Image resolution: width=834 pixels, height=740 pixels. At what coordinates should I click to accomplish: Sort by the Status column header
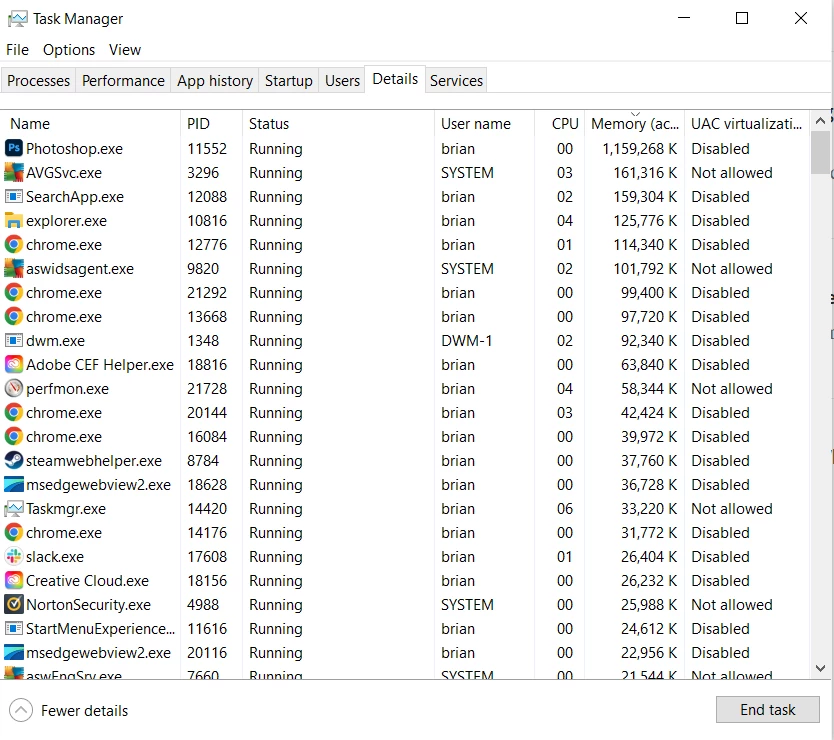(x=339, y=124)
